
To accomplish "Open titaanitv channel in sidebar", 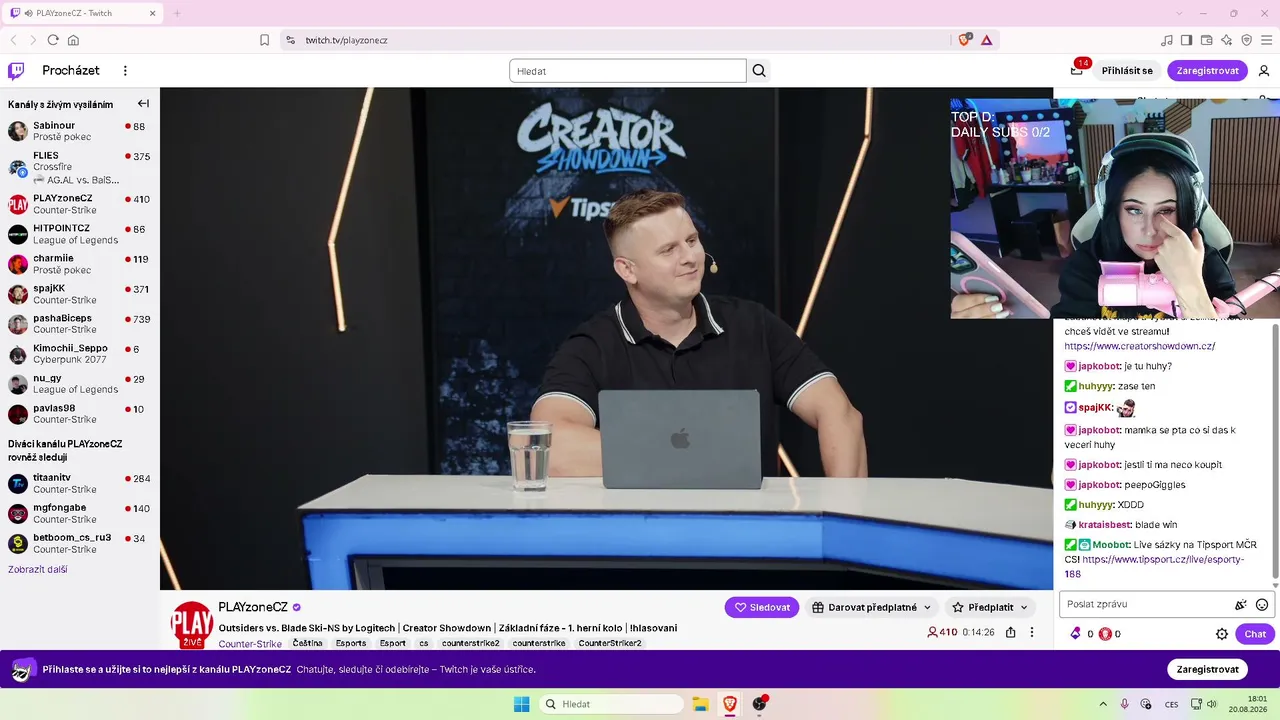I will point(79,484).
